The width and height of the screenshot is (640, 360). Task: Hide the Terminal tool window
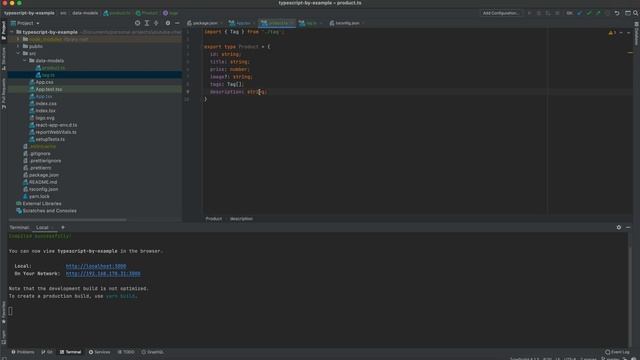pyautogui.click(x=628, y=227)
